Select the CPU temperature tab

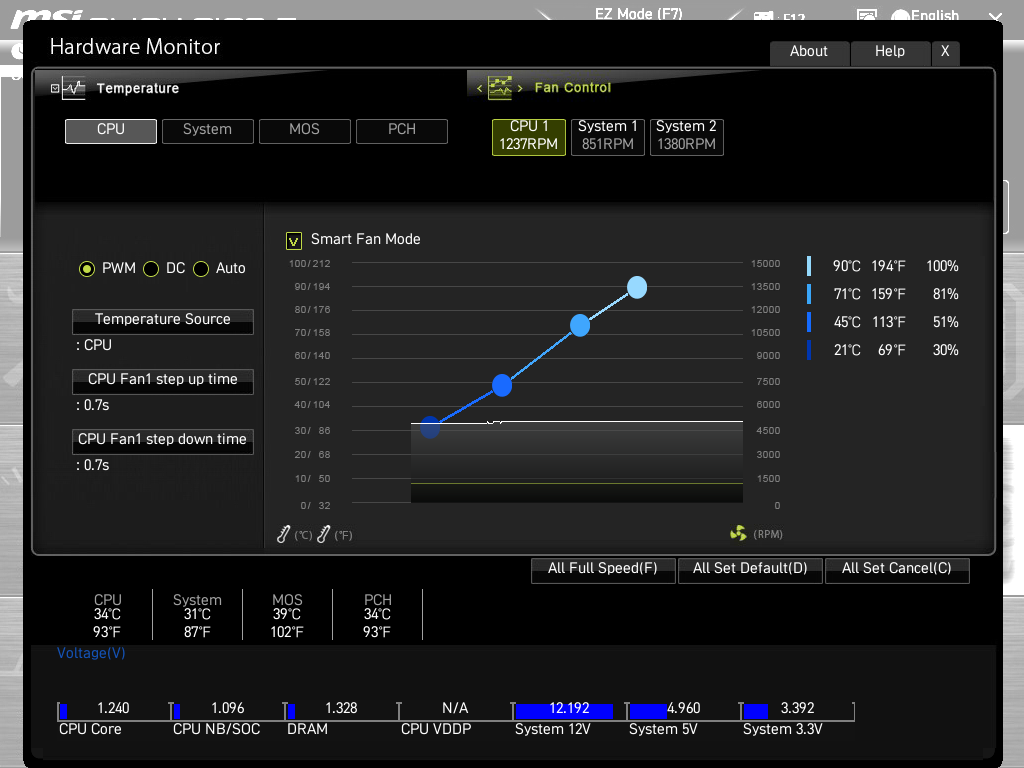(110, 131)
